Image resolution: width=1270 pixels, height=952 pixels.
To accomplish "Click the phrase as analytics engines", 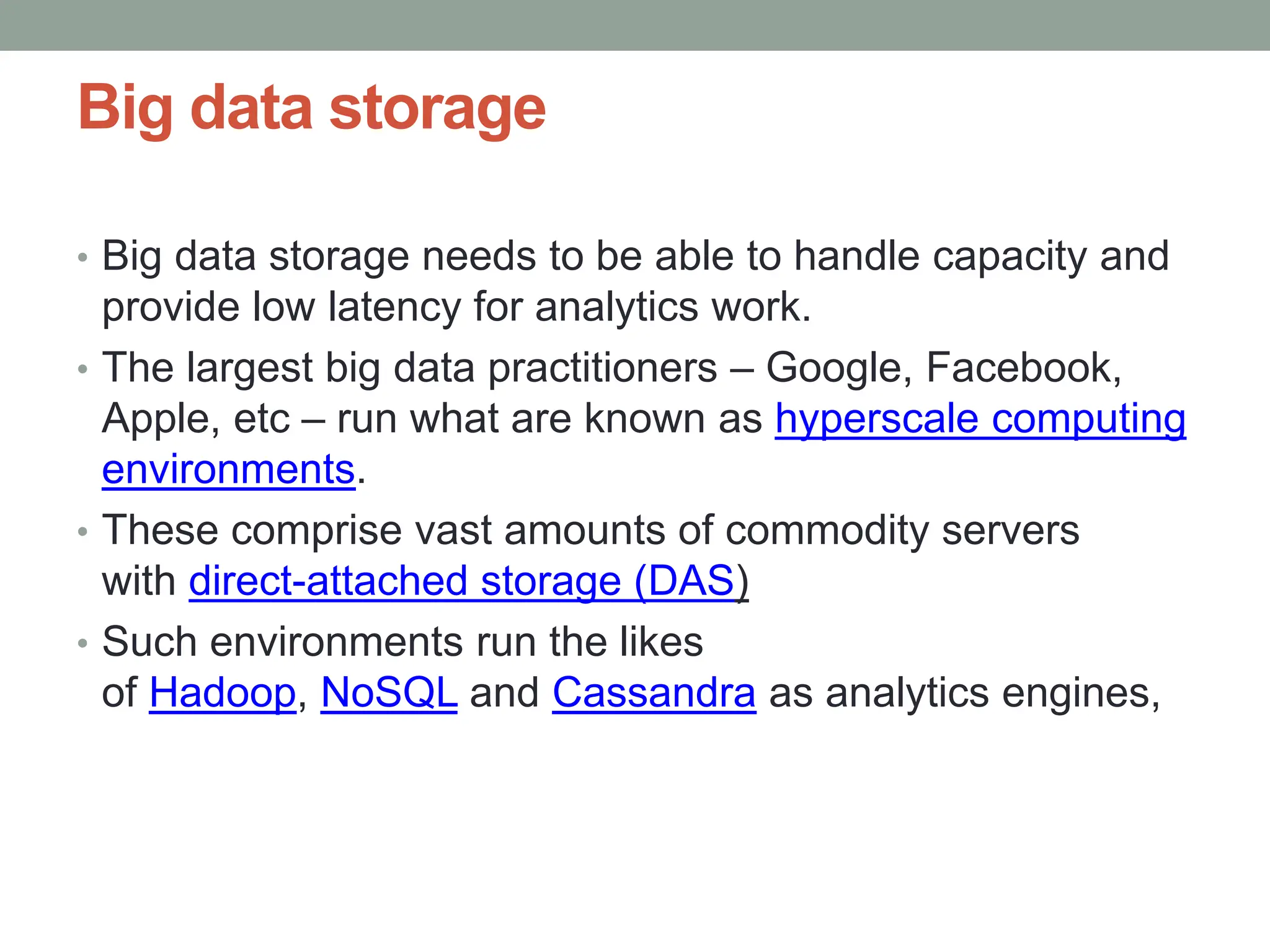I will click(964, 692).
